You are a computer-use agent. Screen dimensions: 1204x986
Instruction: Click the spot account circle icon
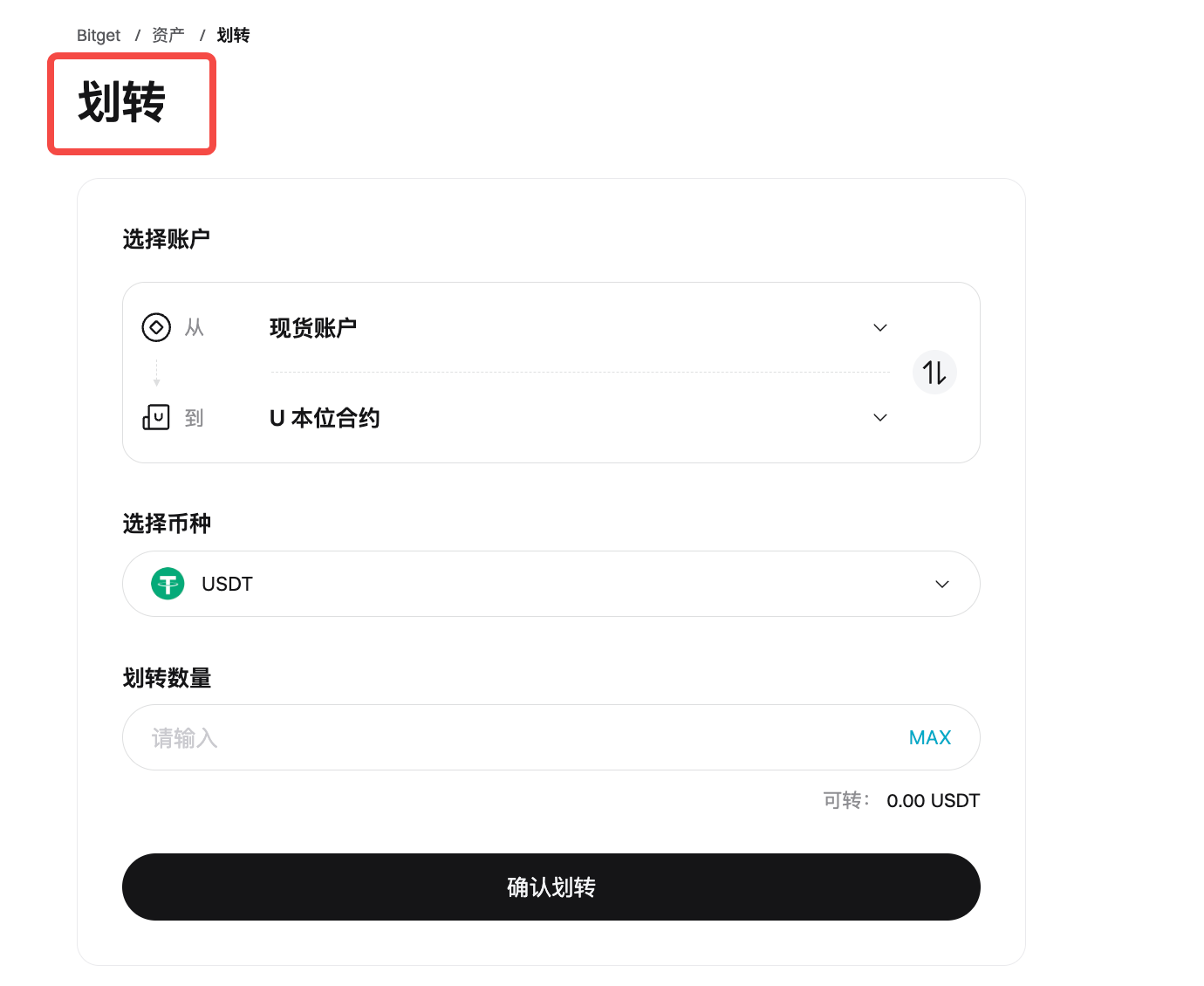[x=156, y=327]
